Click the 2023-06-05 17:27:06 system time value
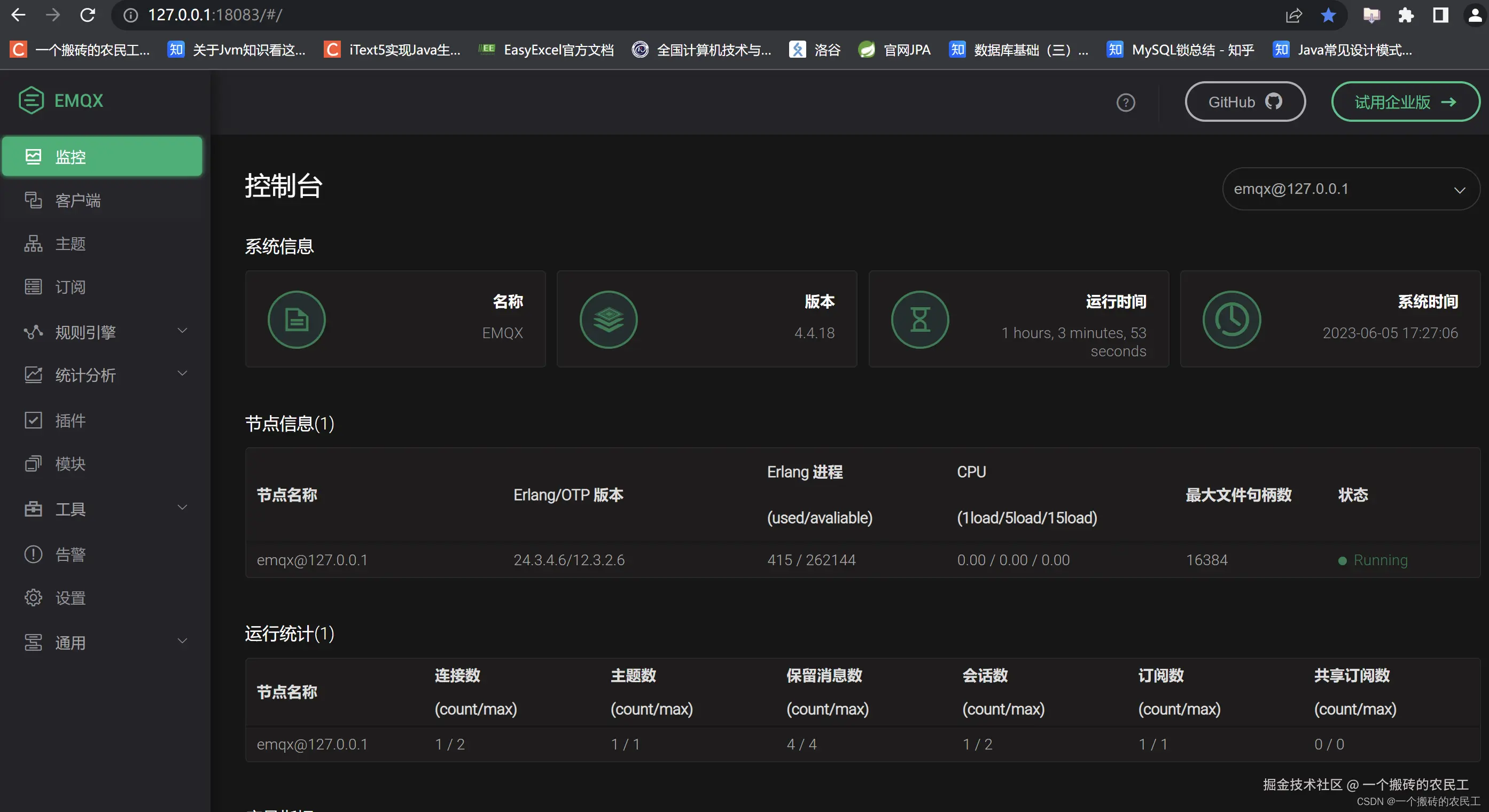Screen dimensions: 1489x812 point(1390,332)
